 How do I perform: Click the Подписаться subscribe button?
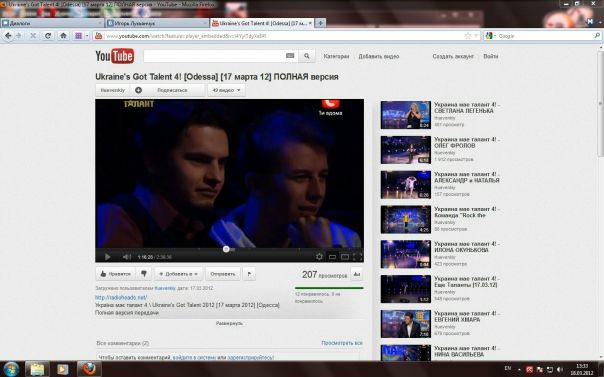(x=168, y=90)
